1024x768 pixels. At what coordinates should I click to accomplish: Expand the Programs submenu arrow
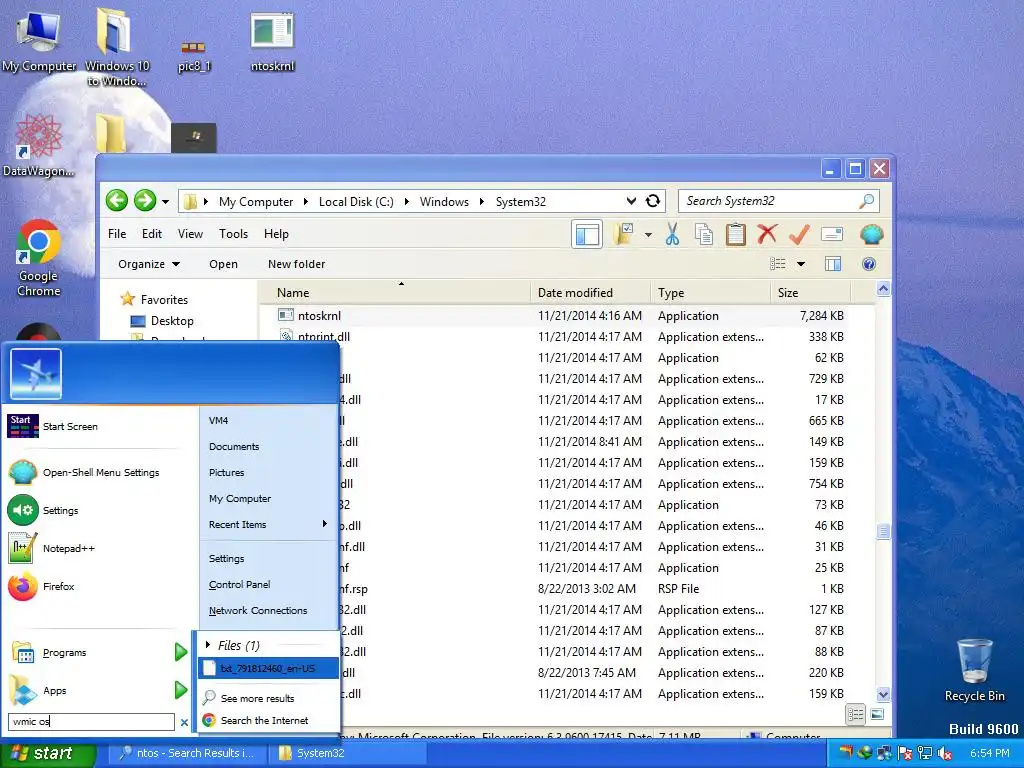(180, 652)
